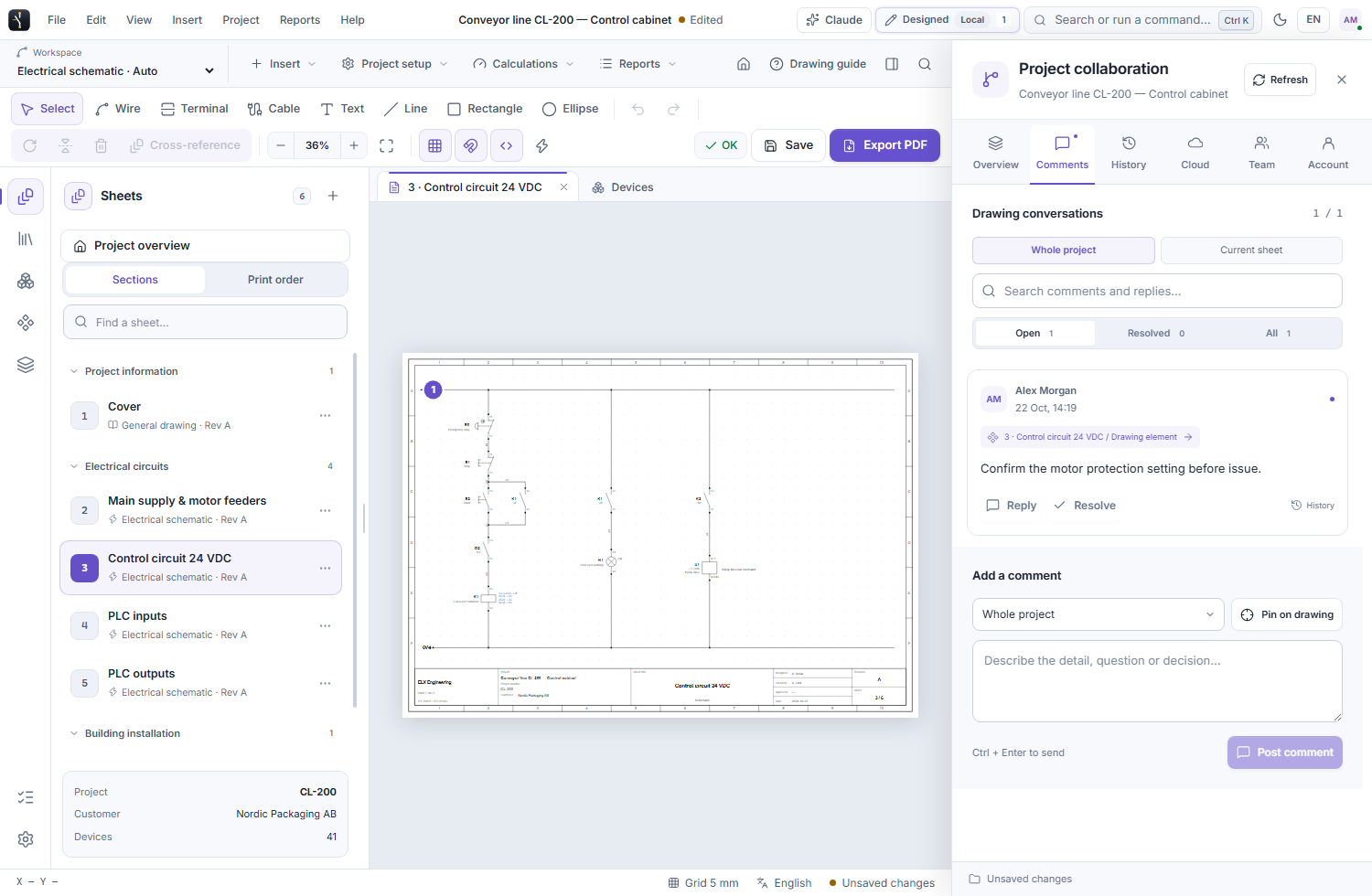
Task: Toggle the side panel layout icon beside Drawing guide
Action: pos(892,64)
